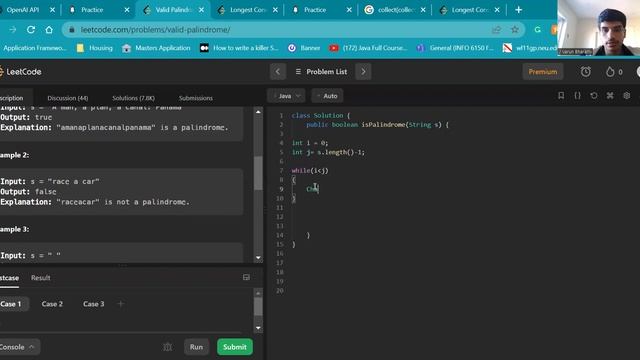Open the Java language dropdown
Screen dimensions: 640x360
[286, 96]
